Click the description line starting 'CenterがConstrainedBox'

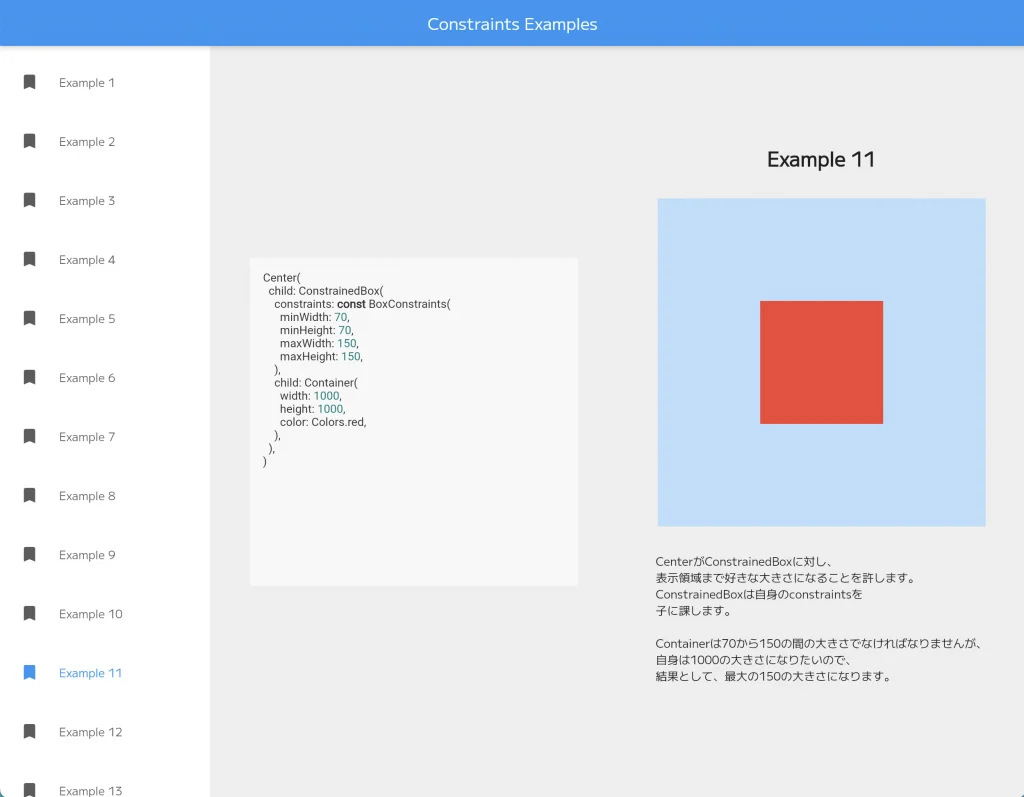(x=743, y=562)
